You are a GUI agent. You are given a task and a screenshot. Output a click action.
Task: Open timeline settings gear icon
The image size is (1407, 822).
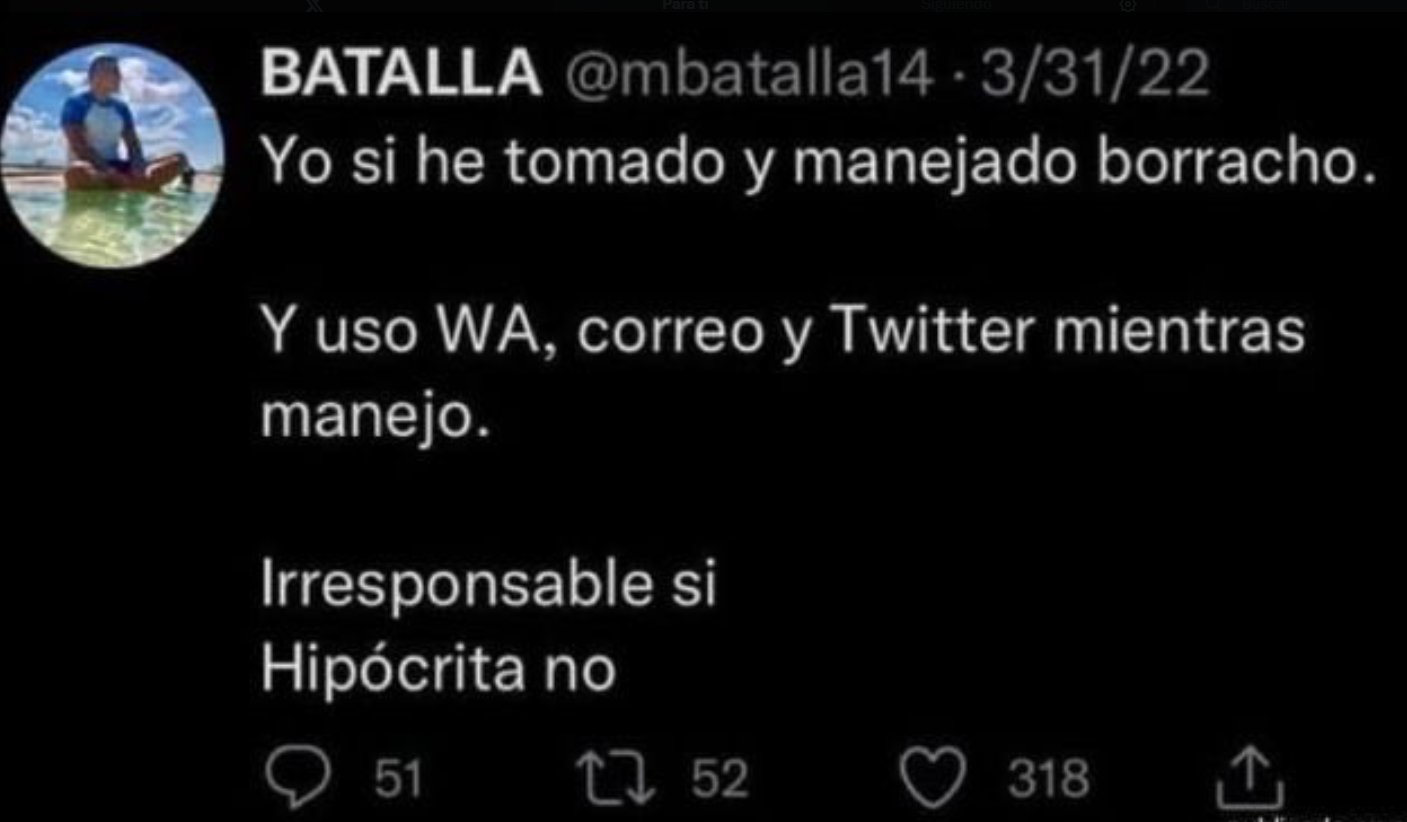click(1128, 5)
